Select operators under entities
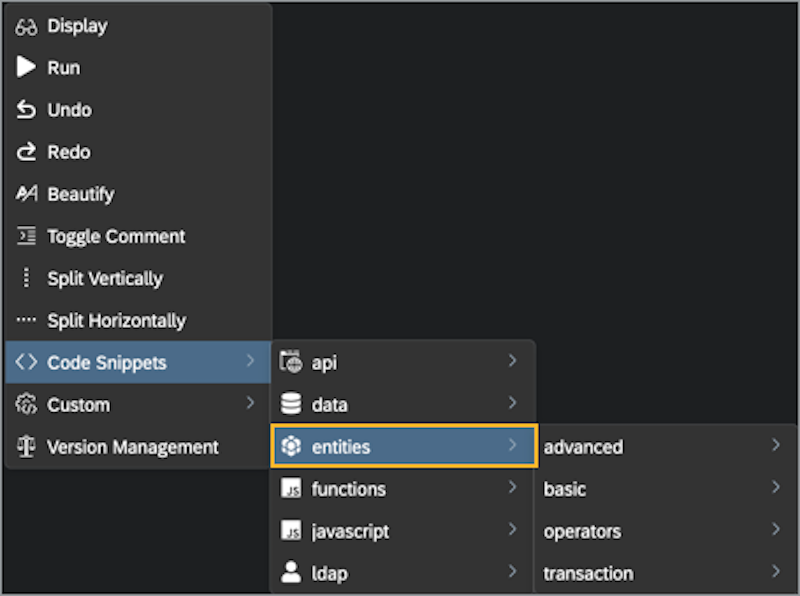 coord(666,531)
